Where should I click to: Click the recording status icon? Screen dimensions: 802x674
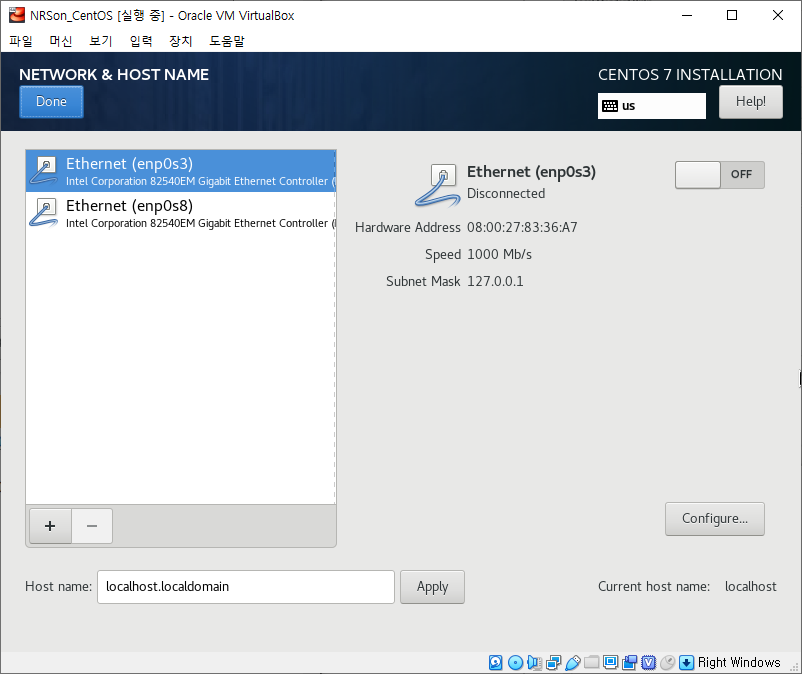point(630,662)
